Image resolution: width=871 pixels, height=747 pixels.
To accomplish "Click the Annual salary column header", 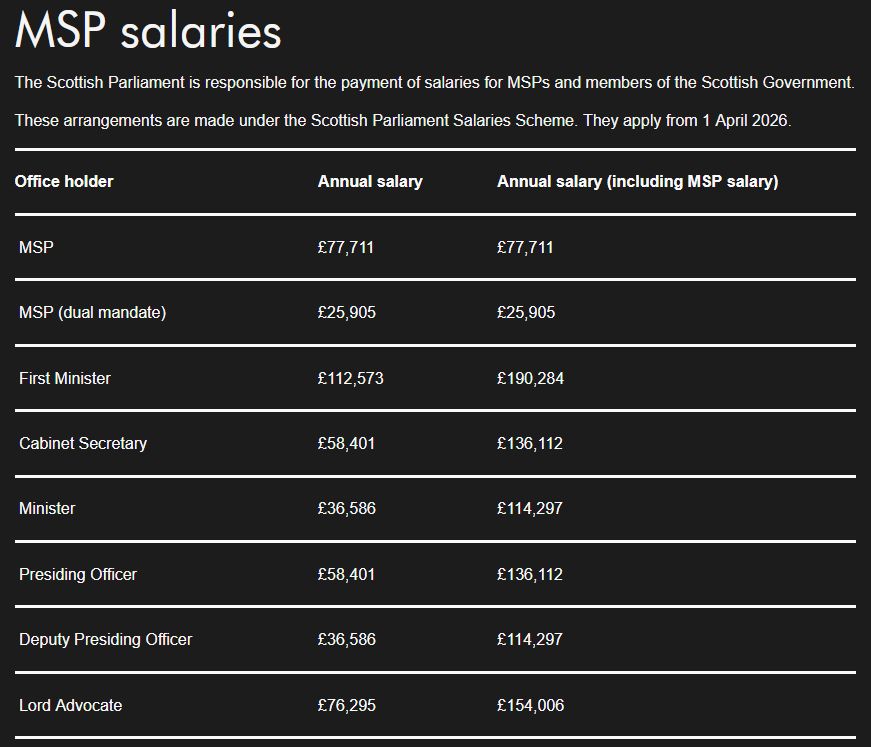I will point(370,182).
